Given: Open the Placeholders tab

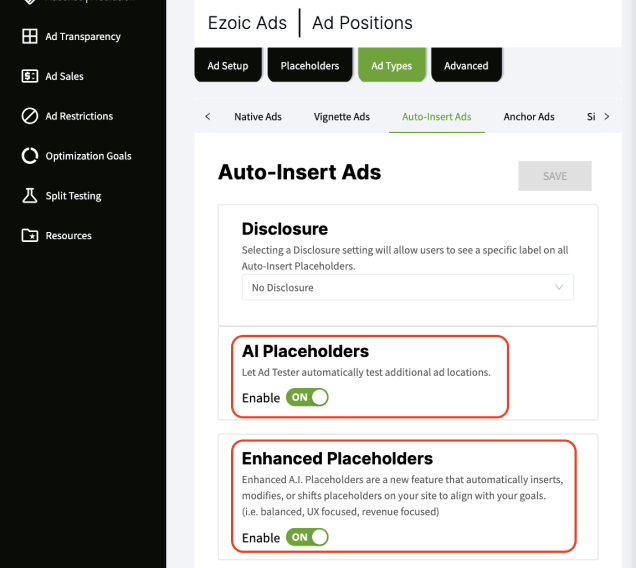Looking at the screenshot, I should [309, 66].
